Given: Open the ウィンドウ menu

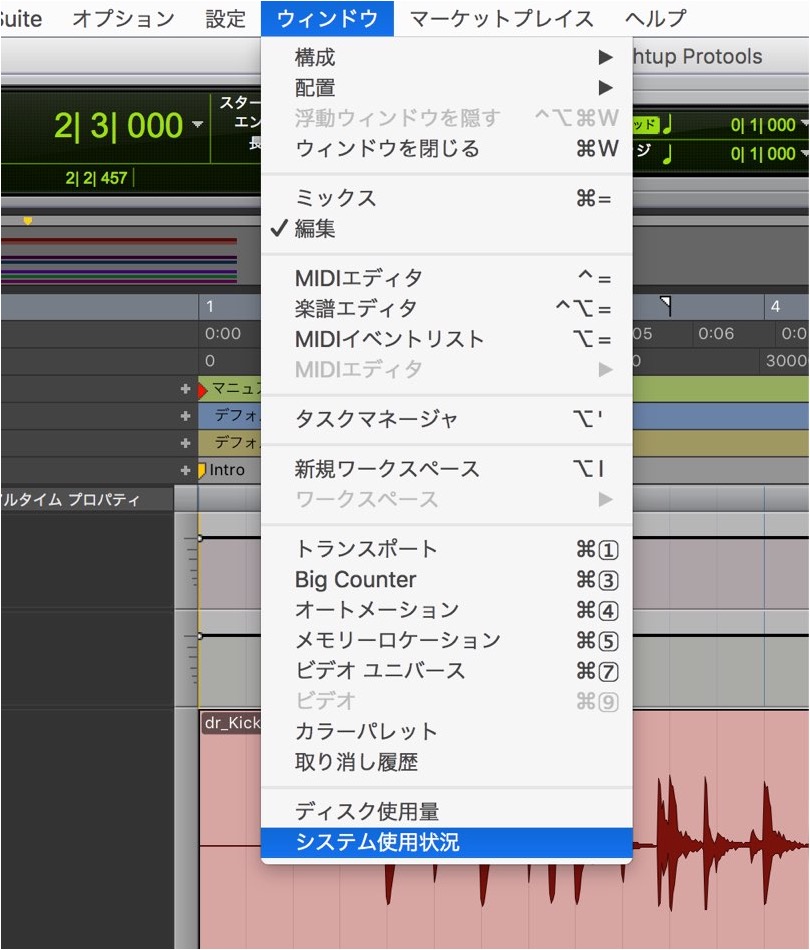Looking at the screenshot, I should click(x=327, y=18).
